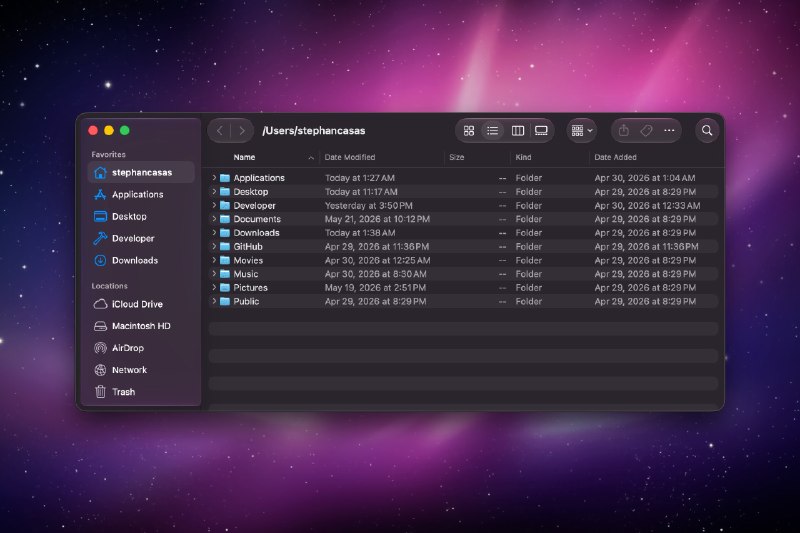800x533 pixels.
Task: Expand the Developer folder row
Action: point(214,205)
